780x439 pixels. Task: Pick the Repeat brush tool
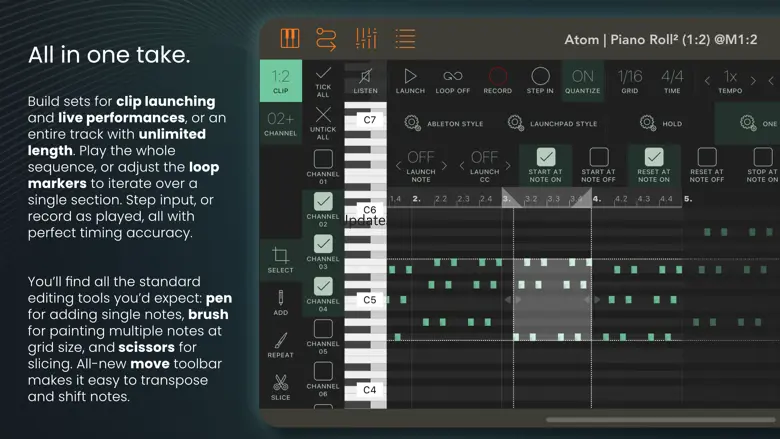(281, 344)
